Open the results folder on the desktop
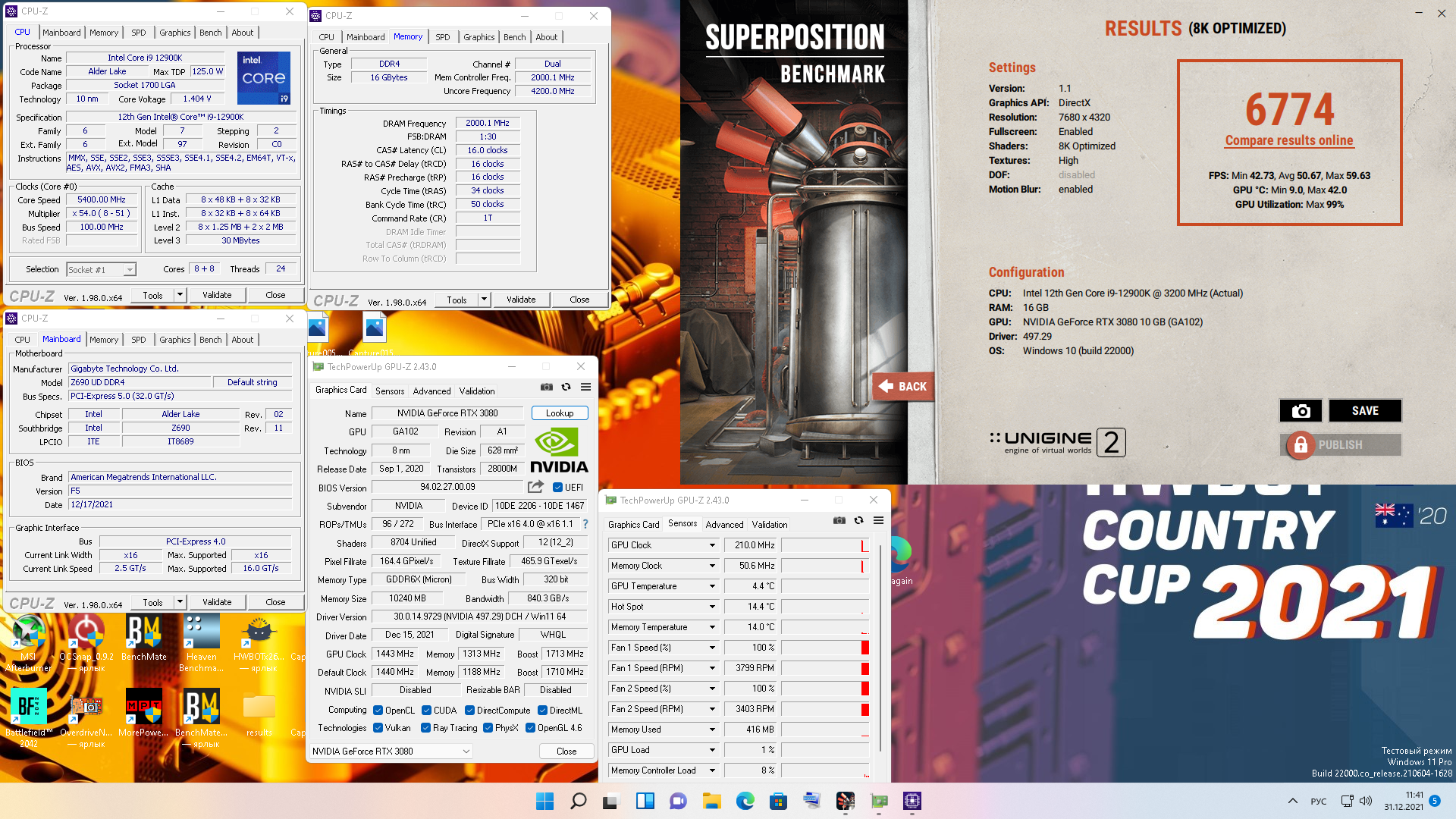This screenshot has height=819, width=1456. (259, 712)
